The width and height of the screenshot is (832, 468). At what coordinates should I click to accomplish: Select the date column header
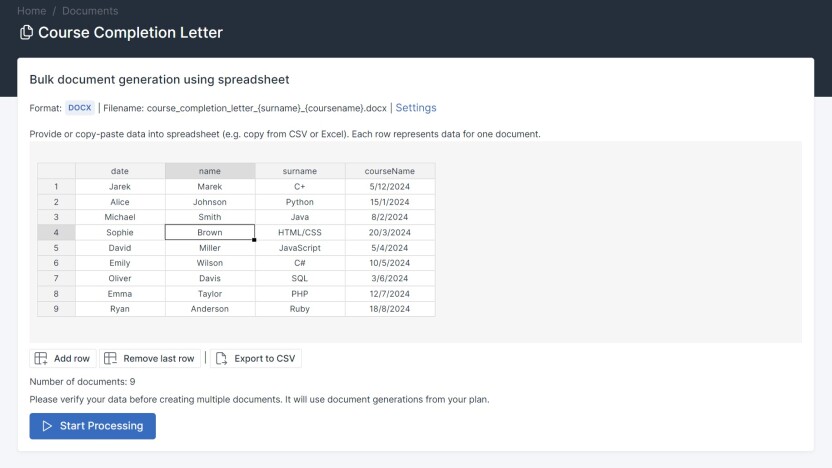tap(120, 171)
